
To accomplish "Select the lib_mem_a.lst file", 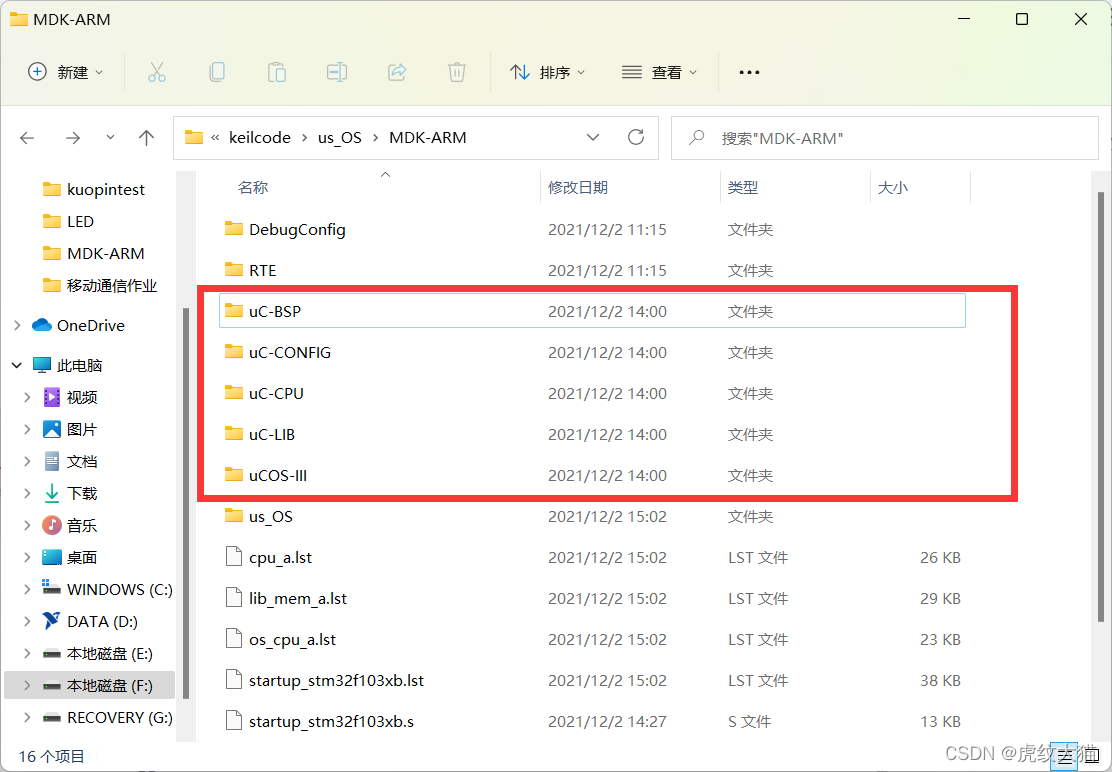I will point(592,599).
